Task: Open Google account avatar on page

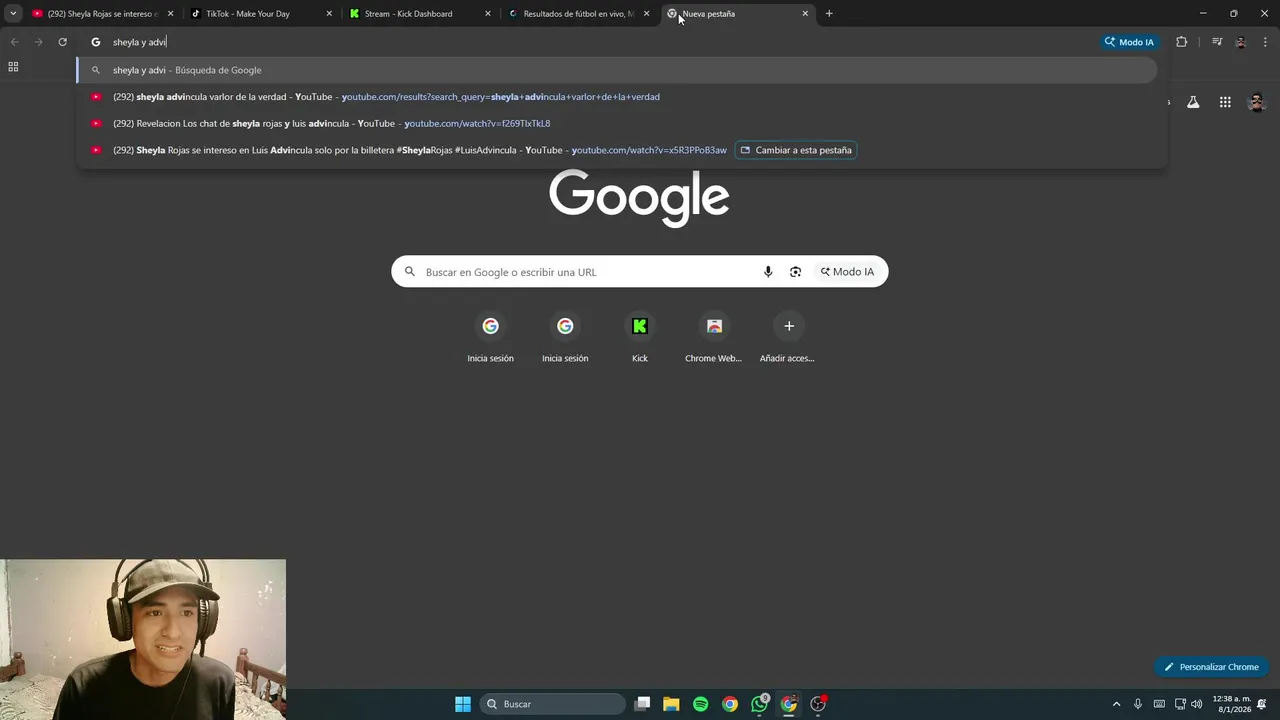Action: [1257, 102]
